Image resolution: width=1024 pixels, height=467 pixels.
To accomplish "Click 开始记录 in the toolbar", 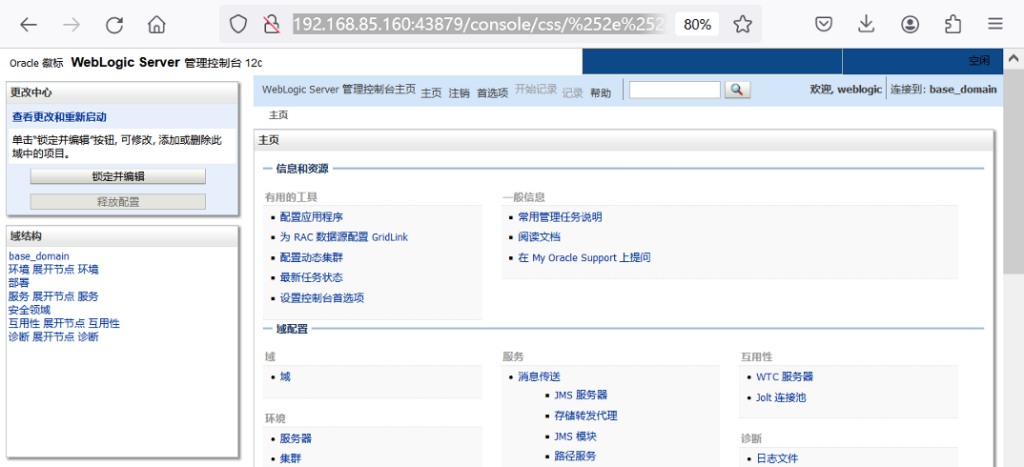I will 536,89.
